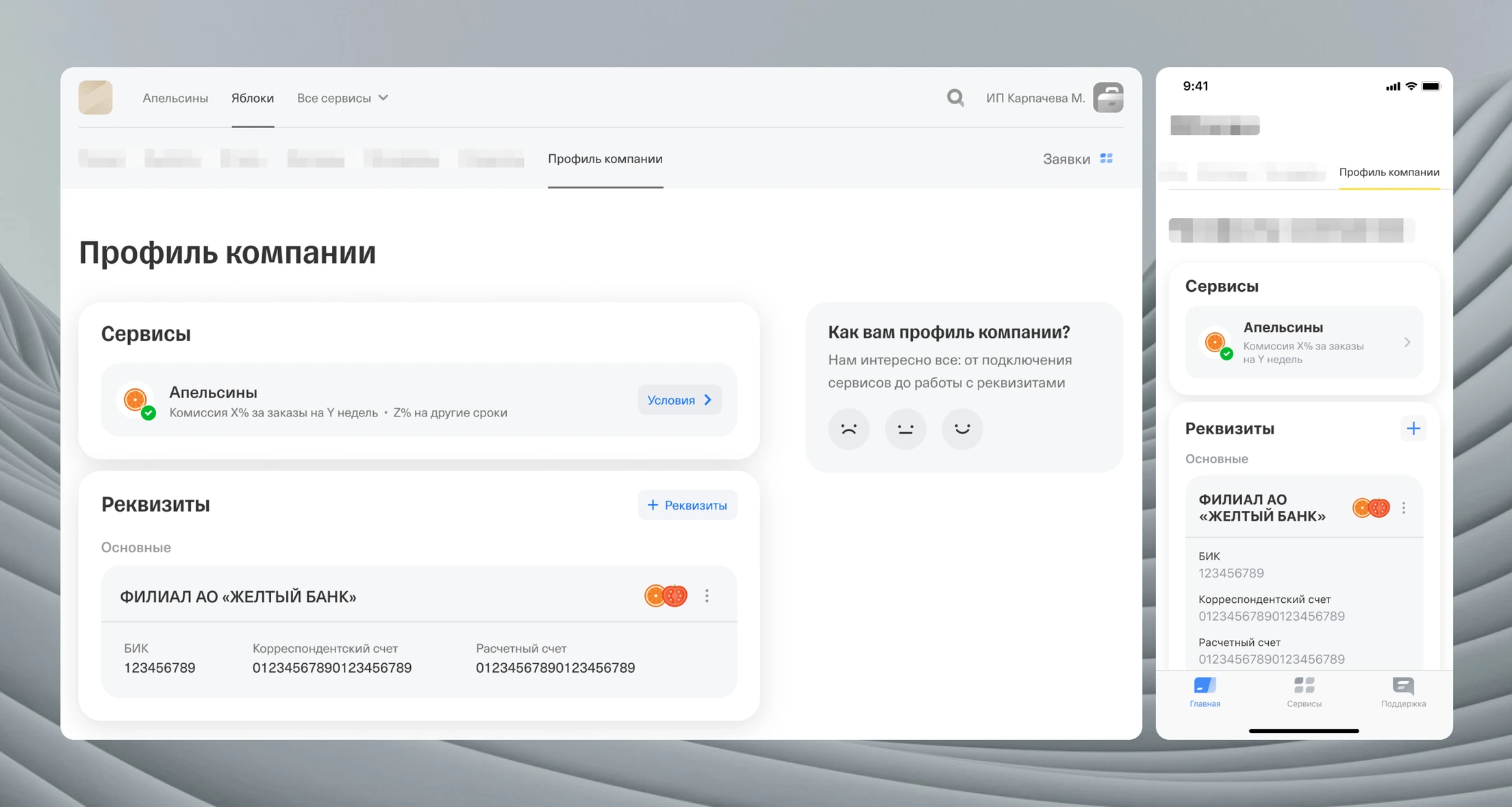
Task: Open the Заявки link
Action: point(1066,159)
